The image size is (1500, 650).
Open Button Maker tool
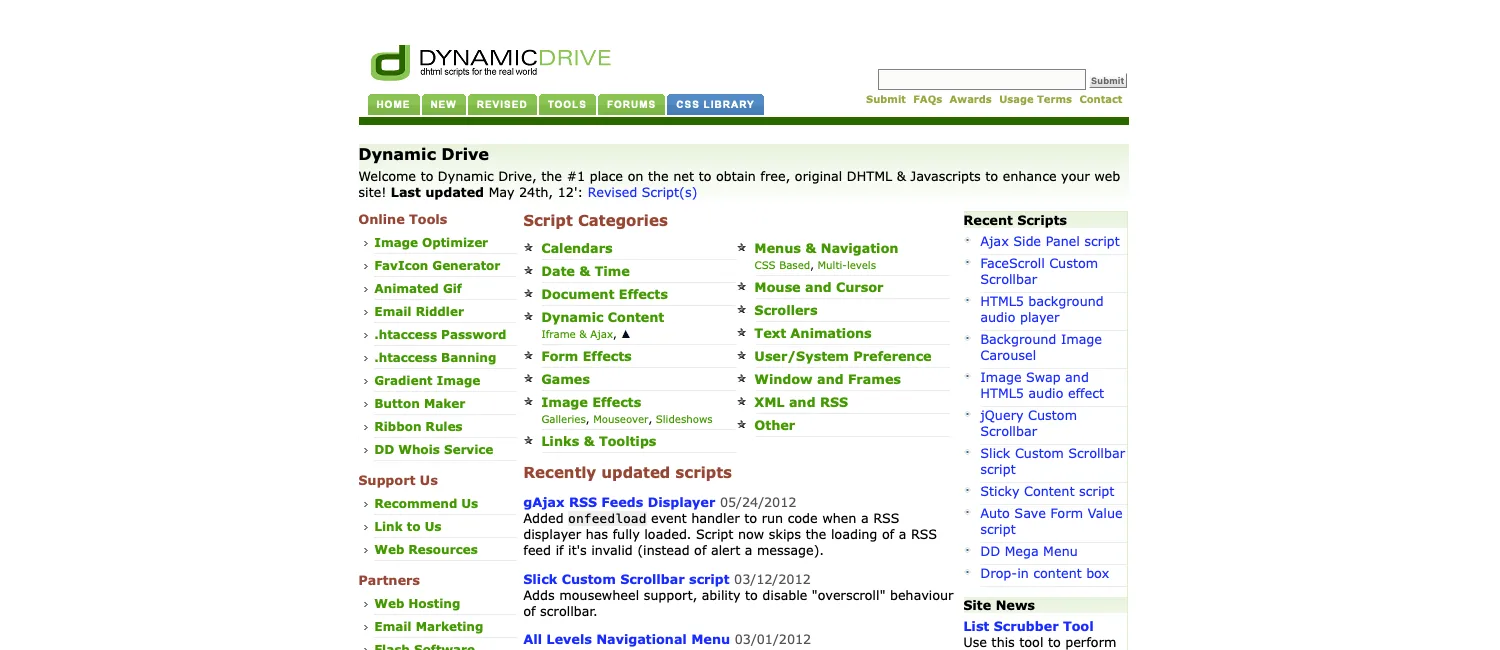[420, 404]
